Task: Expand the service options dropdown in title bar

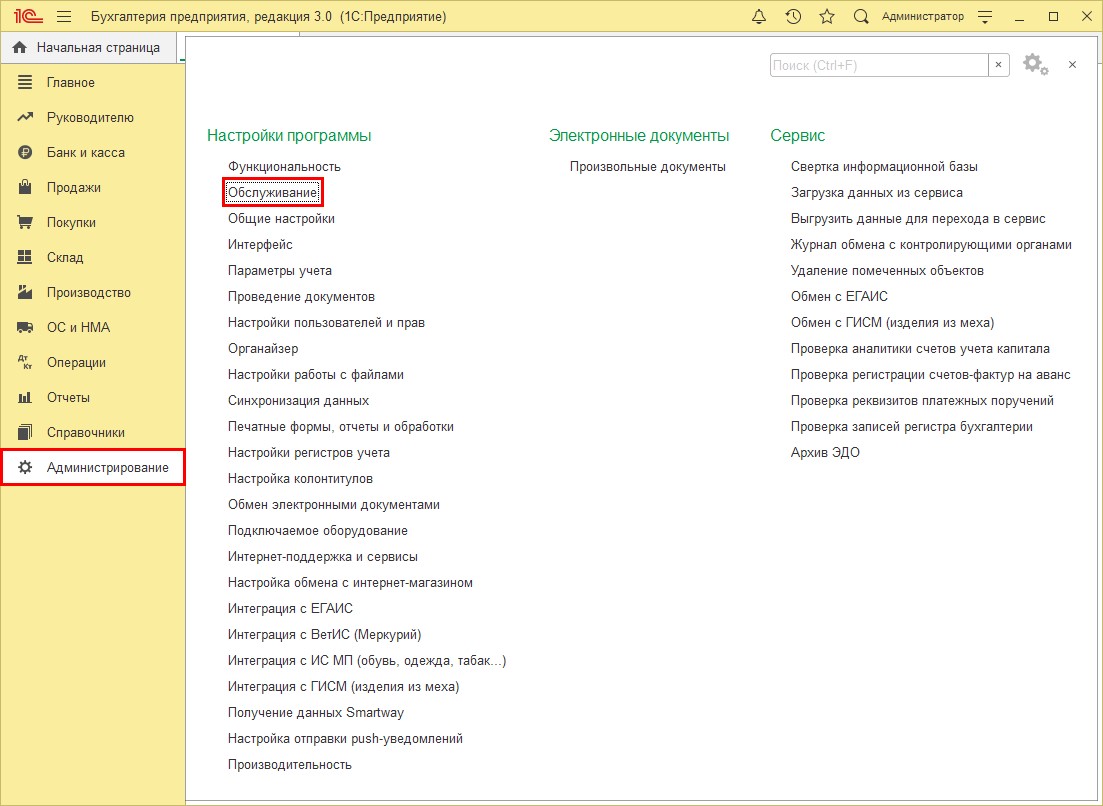Action: click(985, 17)
